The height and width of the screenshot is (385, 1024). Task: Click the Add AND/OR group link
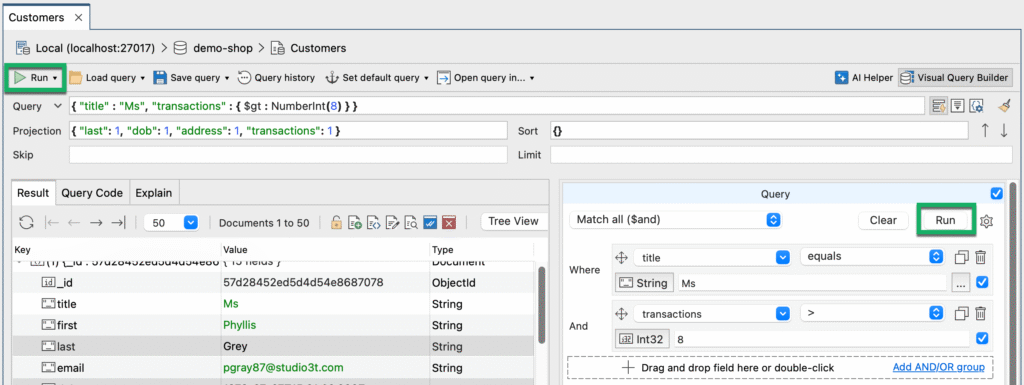click(x=938, y=367)
